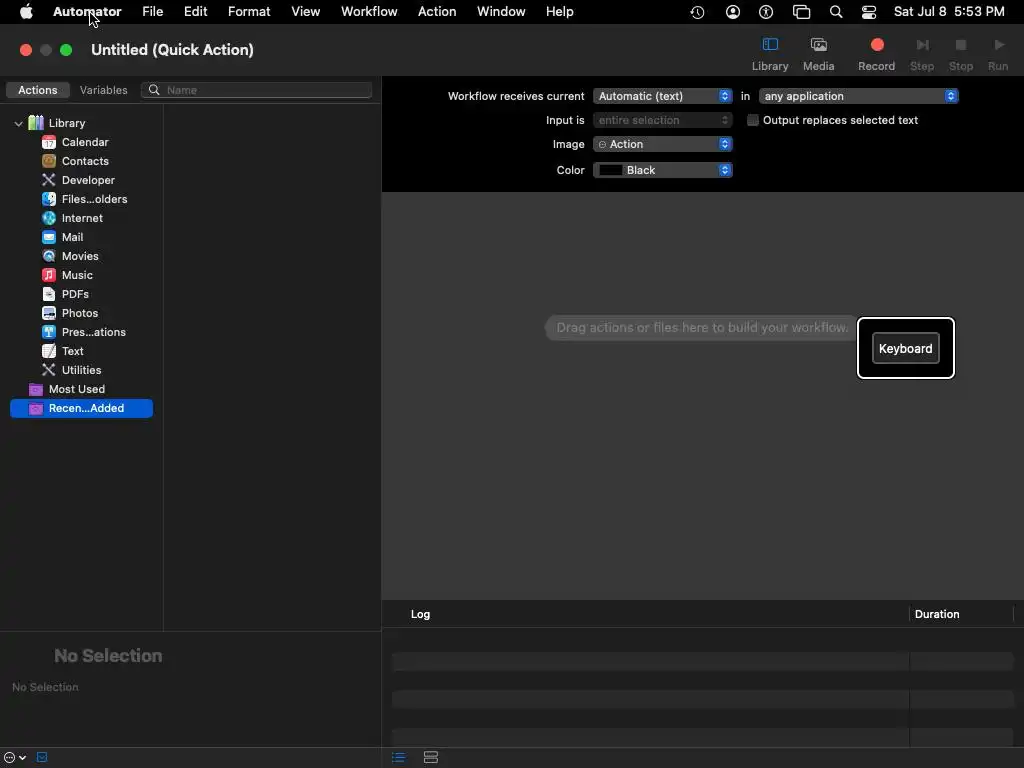The image size is (1024, 768).
Task: Select the Calendar library category
Action: click(x=75, y=142)
